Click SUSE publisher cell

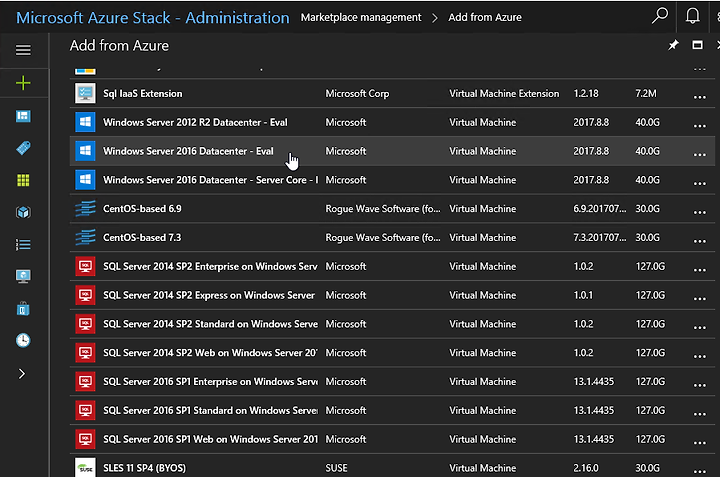coord(337,468)
